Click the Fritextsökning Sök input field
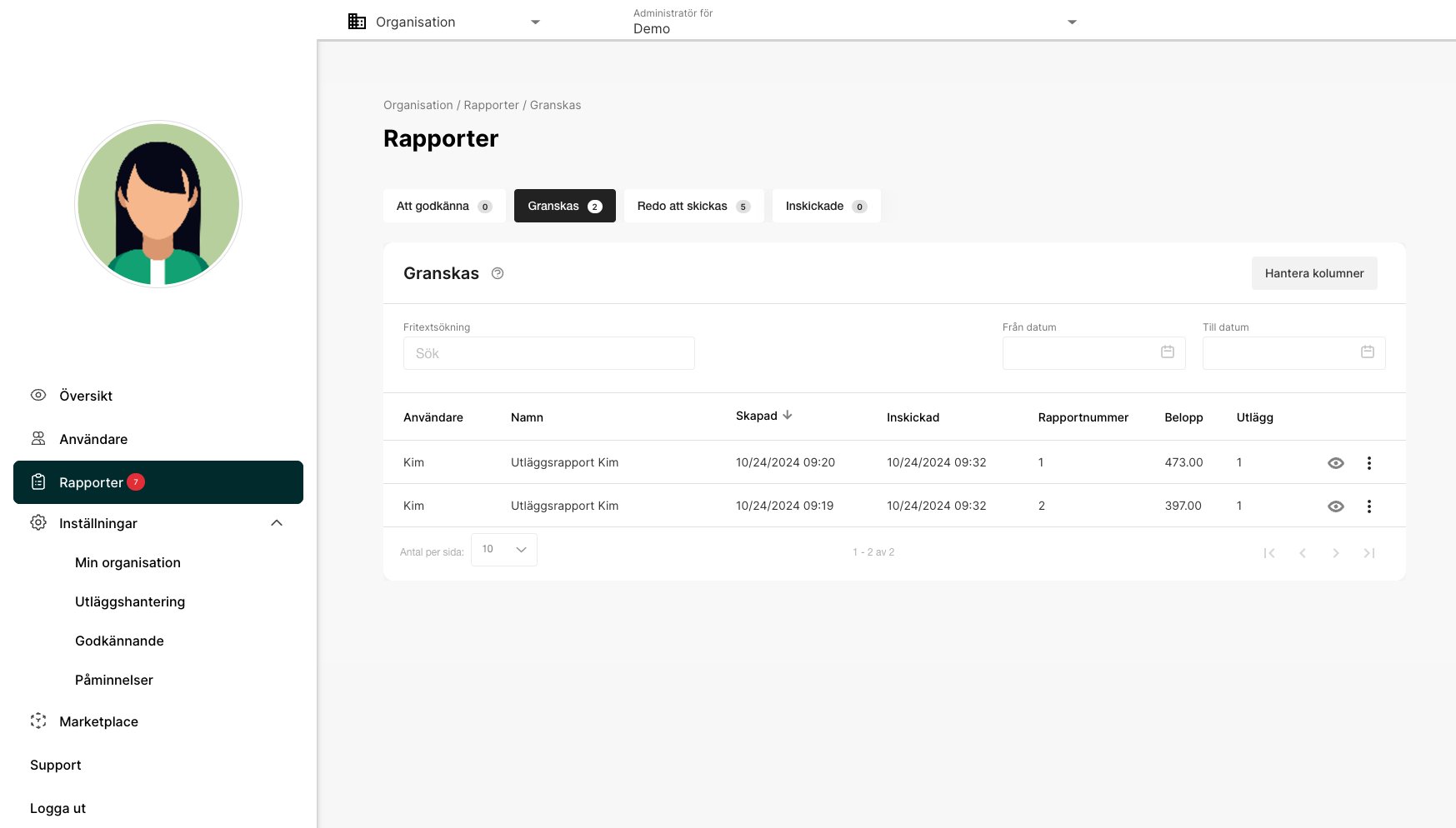 click(549, 353)
